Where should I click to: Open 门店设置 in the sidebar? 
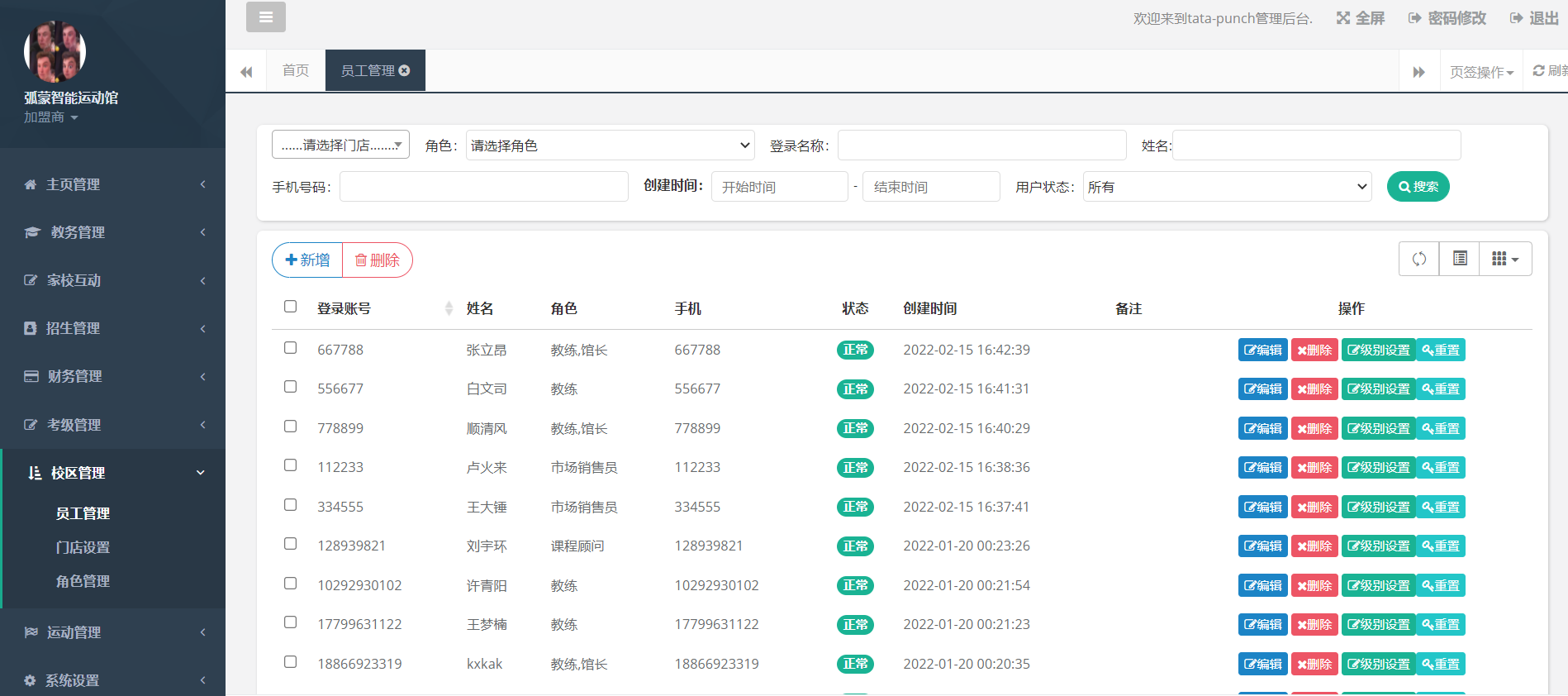[x=83, y=547]
